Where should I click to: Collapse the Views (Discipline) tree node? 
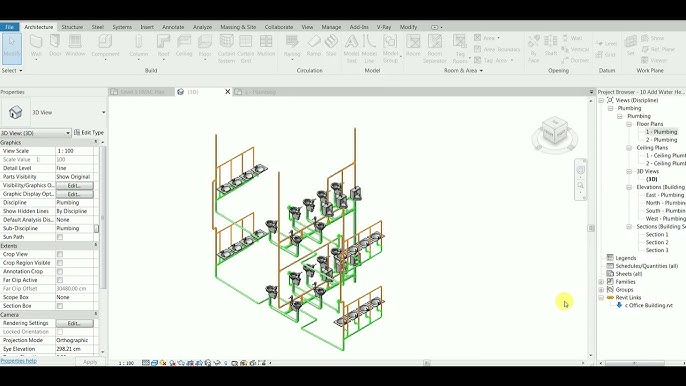click(601, 100)
